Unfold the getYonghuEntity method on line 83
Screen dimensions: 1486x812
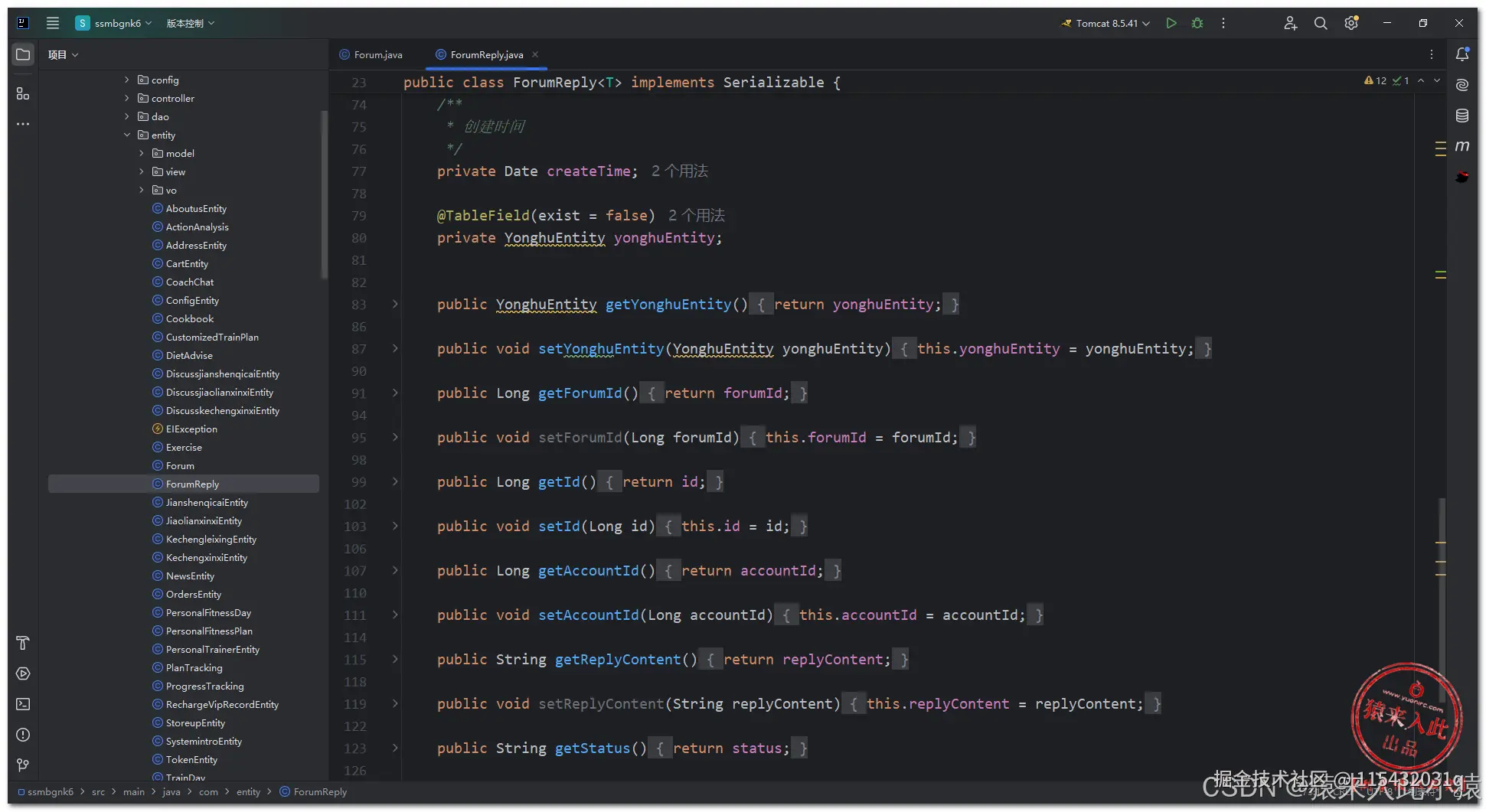pyautogui.click(x=395, y=304)
